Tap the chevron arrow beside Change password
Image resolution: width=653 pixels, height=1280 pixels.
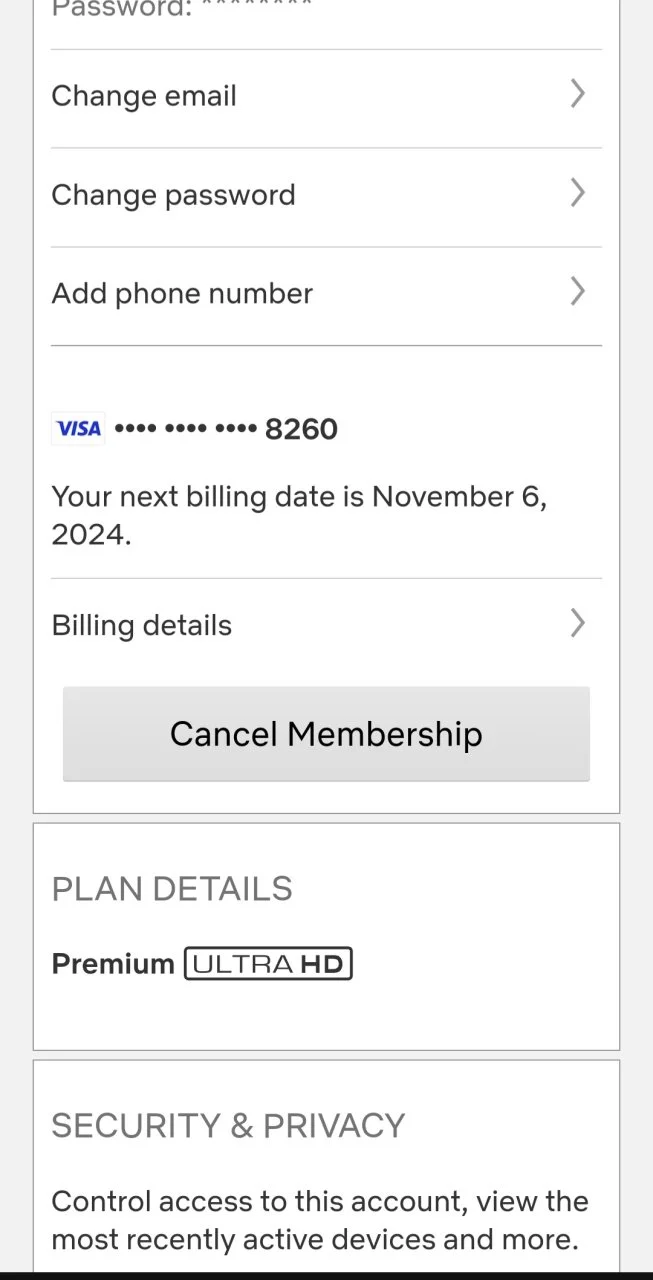pyautogui.click(x=577, y=193)
